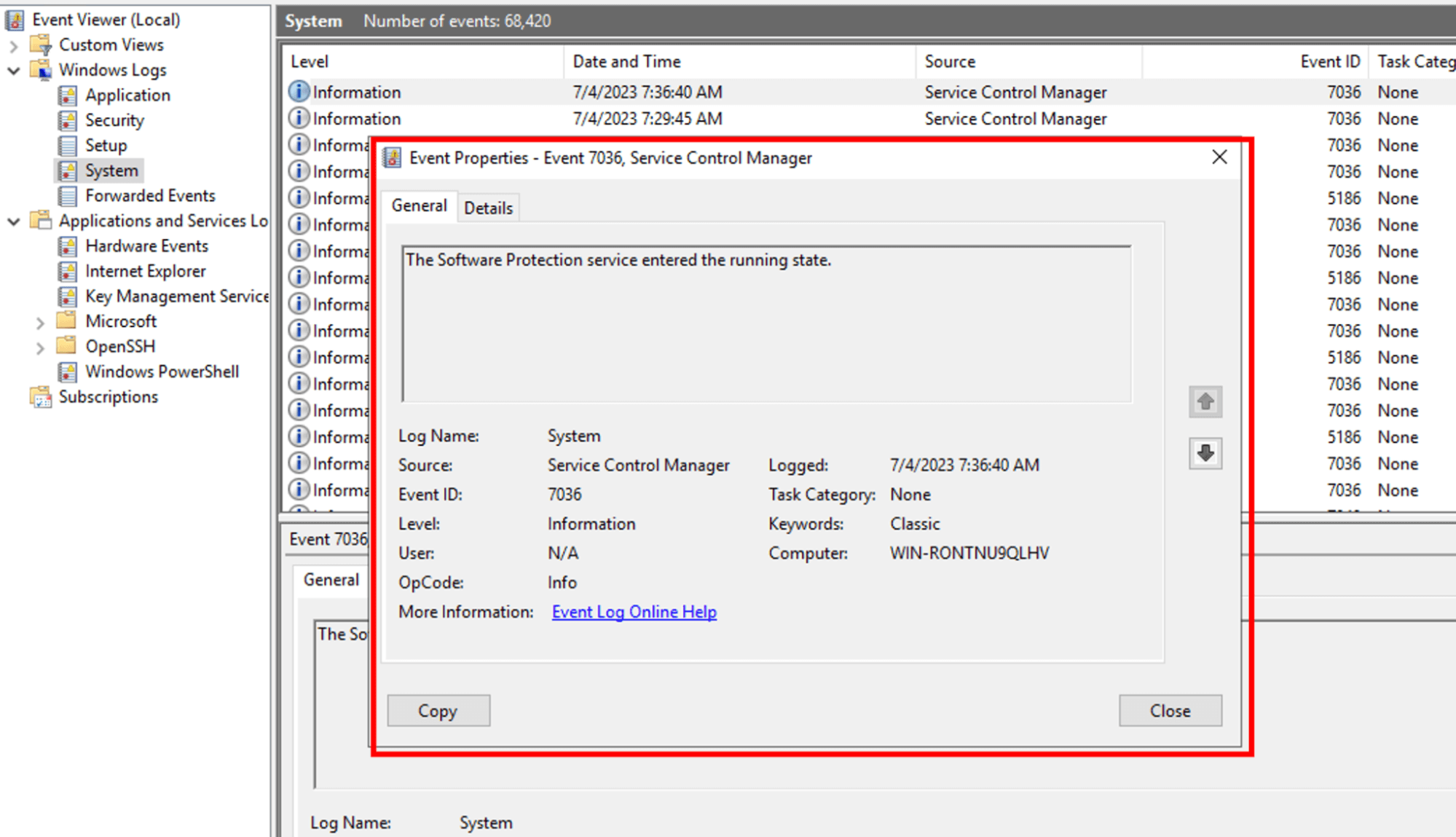Click the Copy button in event dialog

438,710
